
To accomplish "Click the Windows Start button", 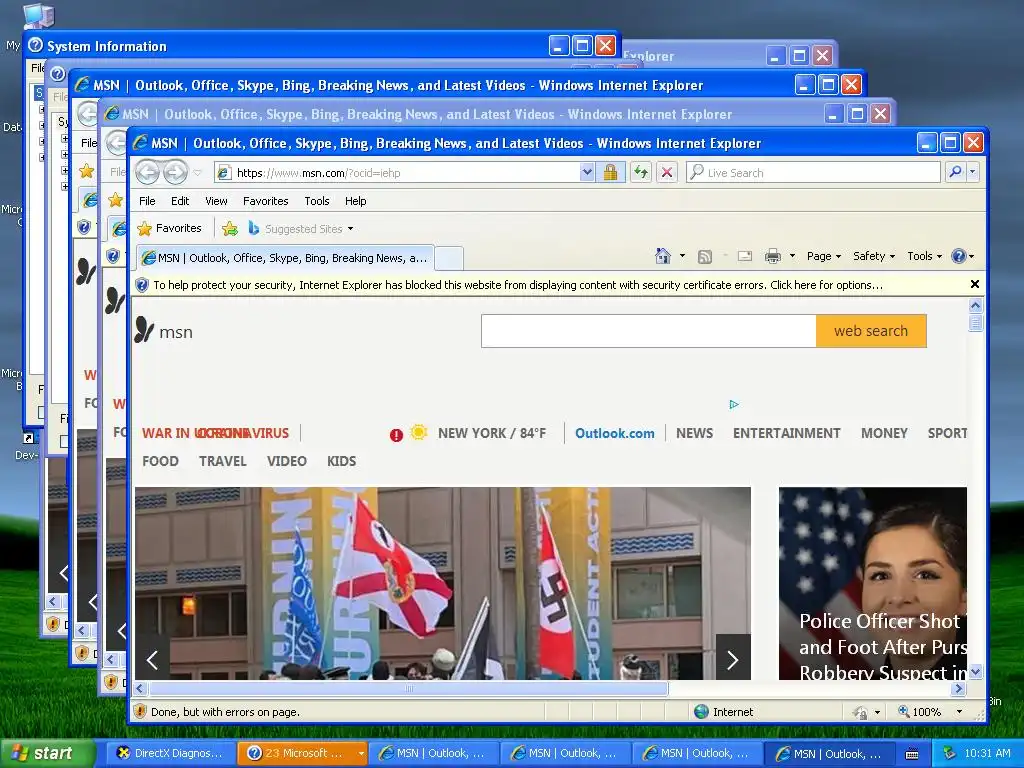I will (x=48, y=754).
